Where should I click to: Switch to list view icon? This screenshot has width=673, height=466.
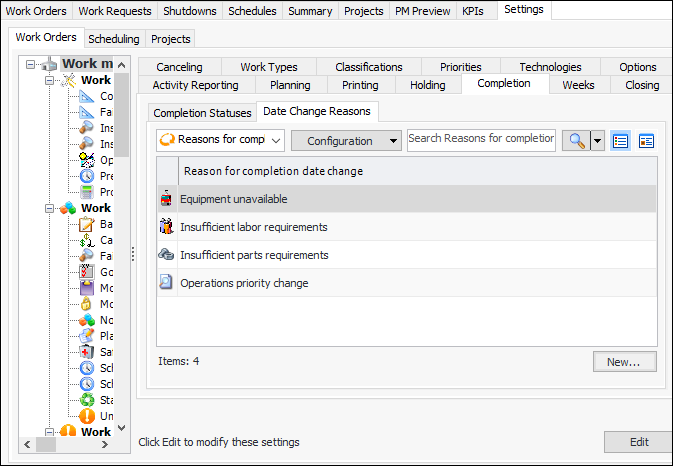point(621,141)
